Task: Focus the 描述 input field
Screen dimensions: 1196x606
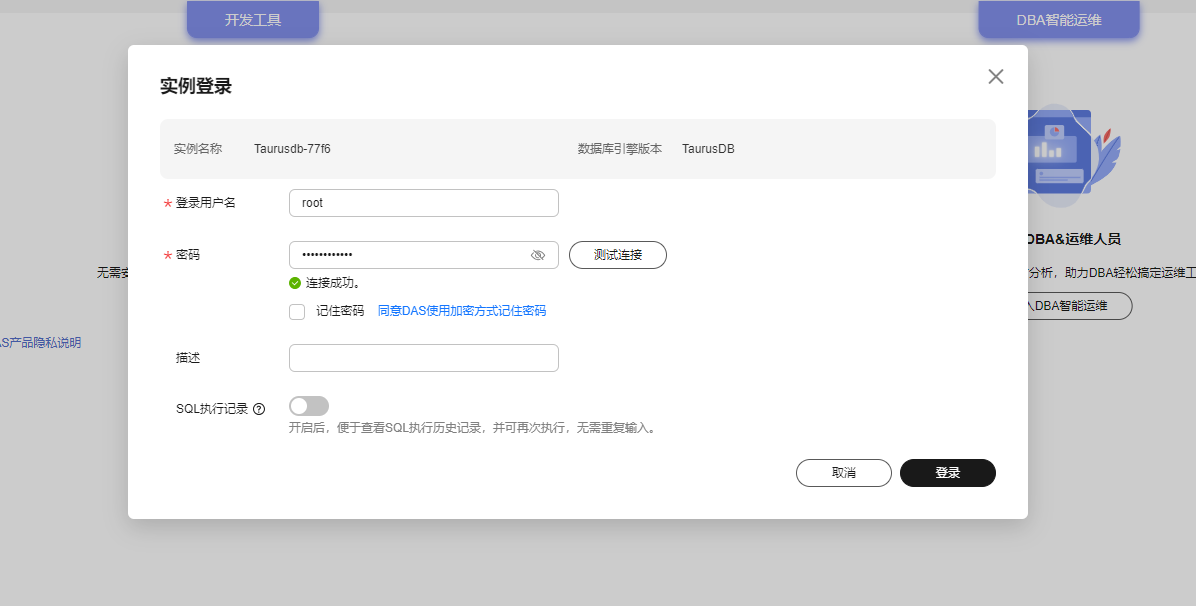Action: pos(424,358)
